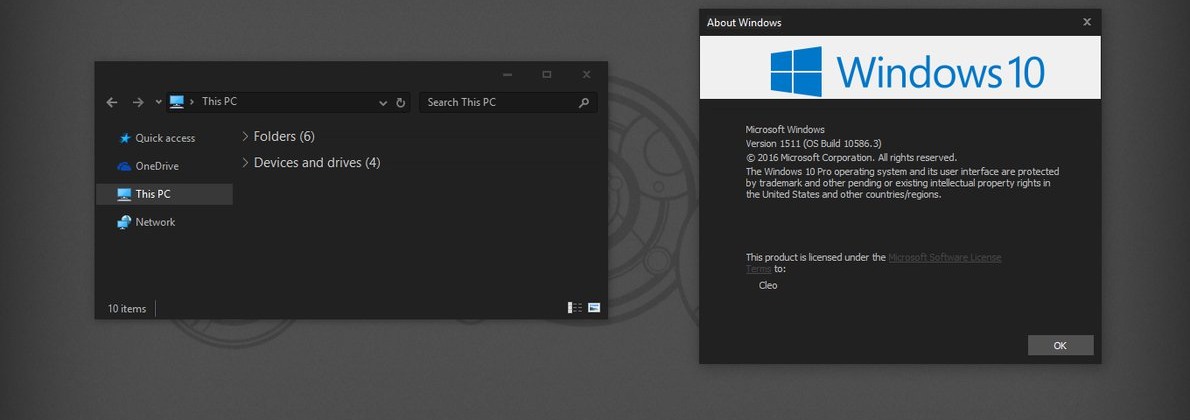The height and width of the screenshot is (420, 1190).
Task: Click OK in About Windows dialog
Action: [1060, 346]
